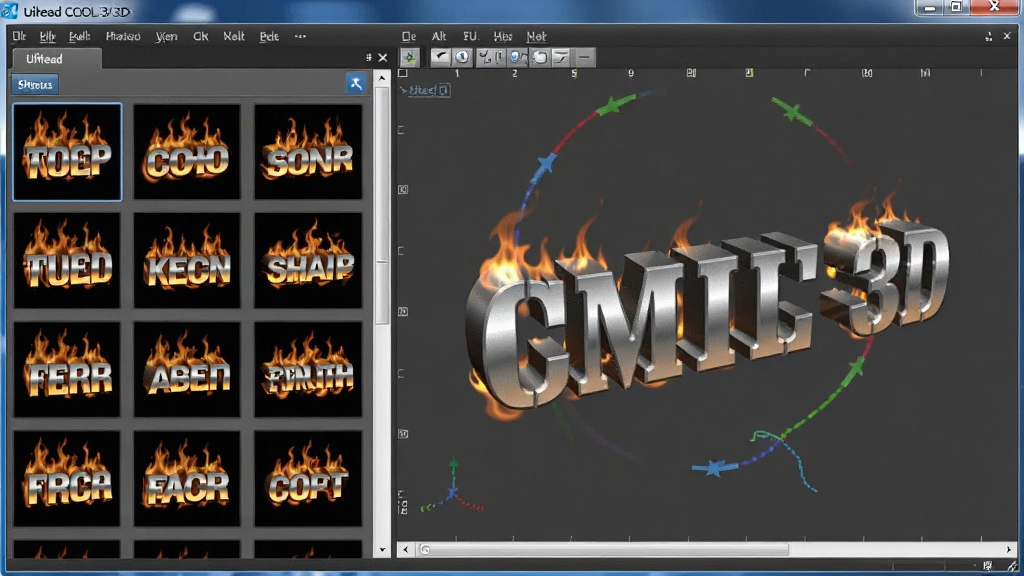Select the hand-rotate toolbar icon
Viewport: 1024px width, 576px height.
[x=539, y=57]
